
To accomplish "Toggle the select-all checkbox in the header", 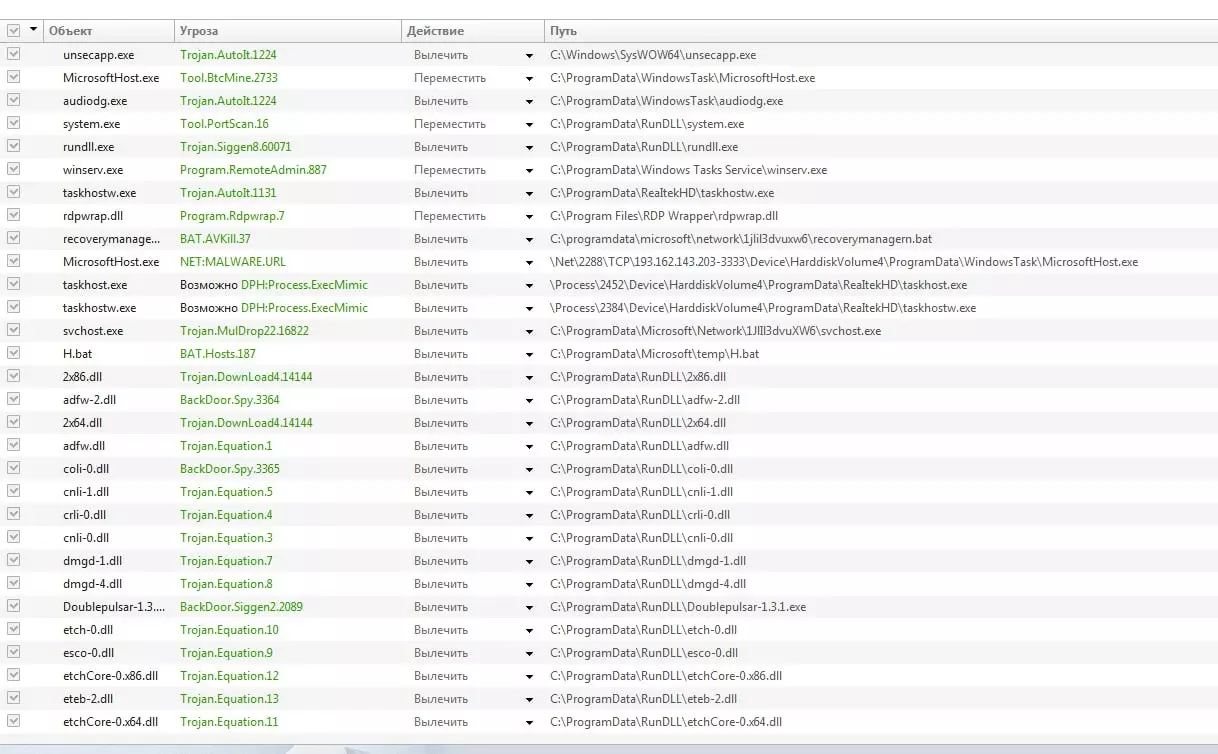I will pyautogui.click(x=13, y=31).
